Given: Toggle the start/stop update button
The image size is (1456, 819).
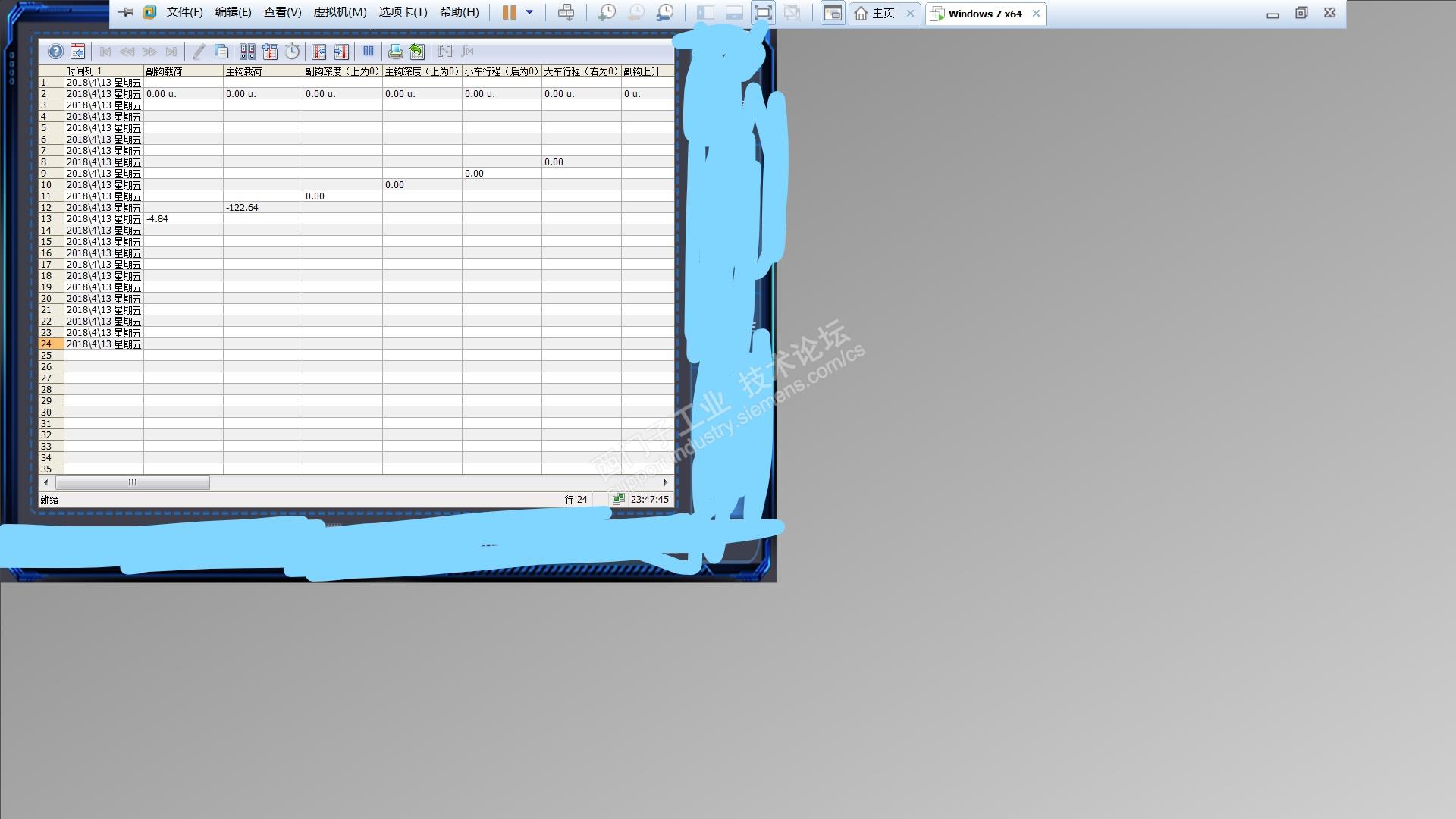Looking at the screenshot, I should [x=369, y=52].
